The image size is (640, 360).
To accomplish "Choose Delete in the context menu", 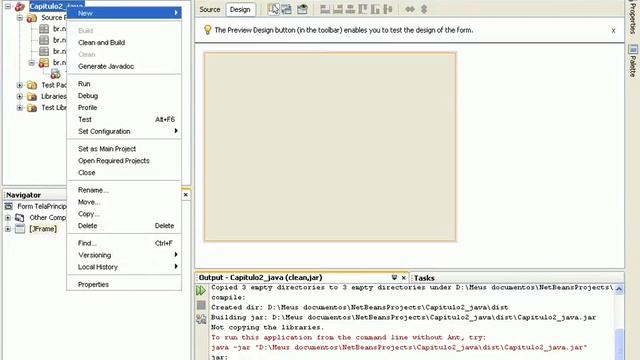I will click(124, 225).
